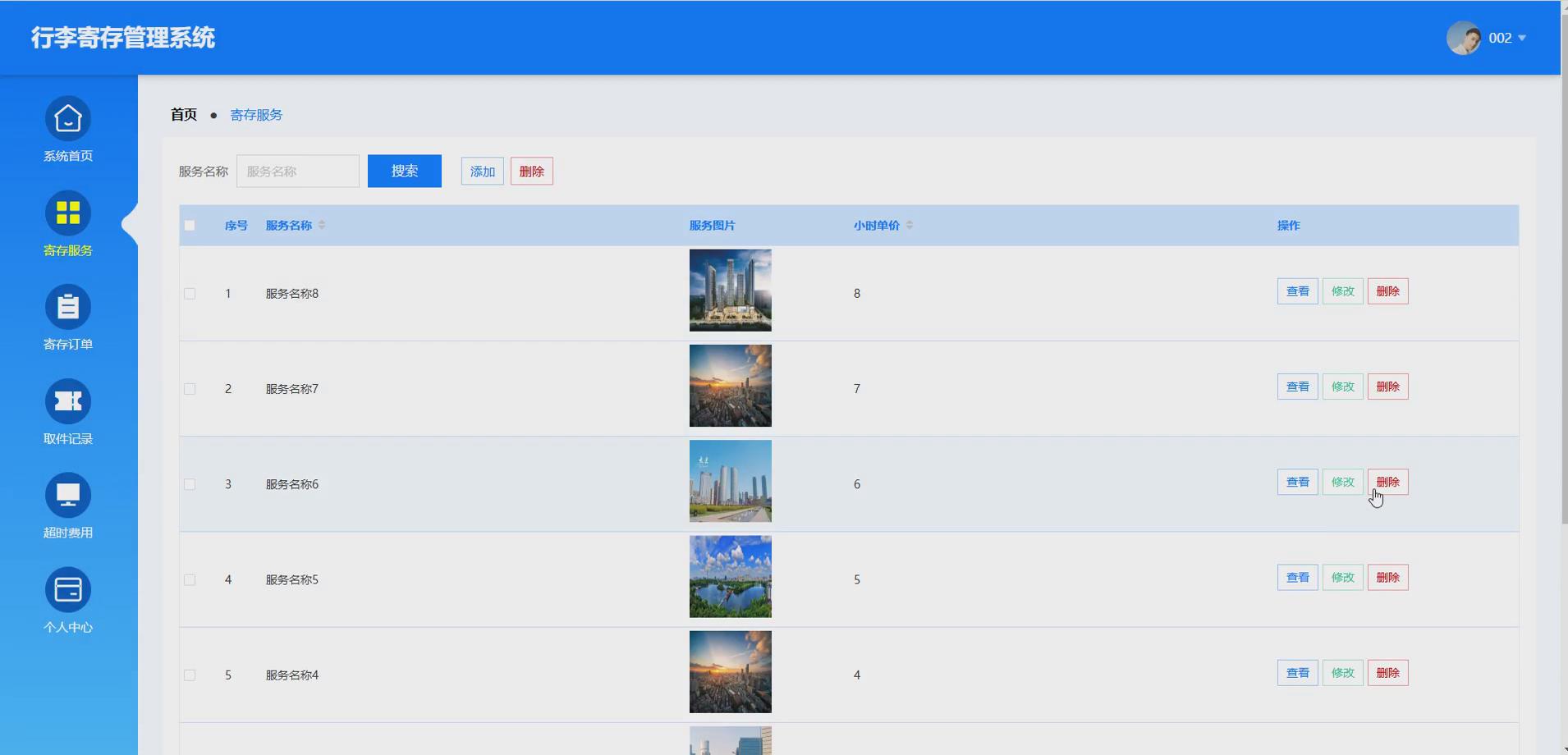Viewport: 1568px width, 755px height.
Task: Open the 个人中心 card icon
Action: (x=68, y=590)
